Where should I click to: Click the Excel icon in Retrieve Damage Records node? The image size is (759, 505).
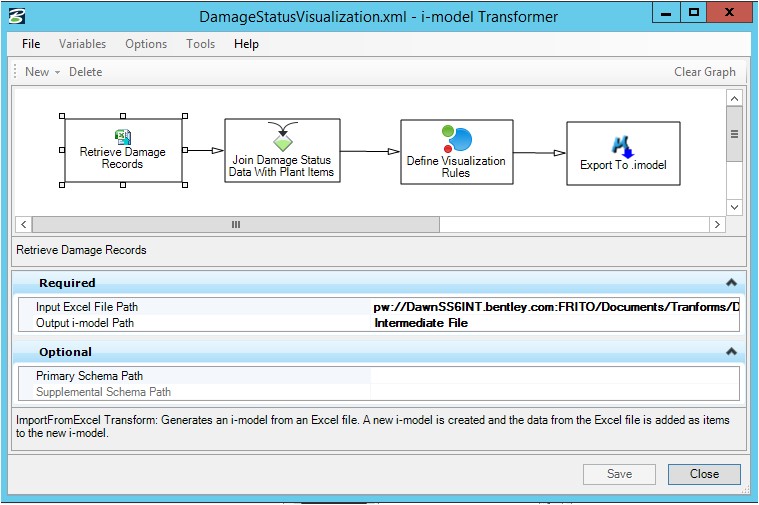coord(123,137)
